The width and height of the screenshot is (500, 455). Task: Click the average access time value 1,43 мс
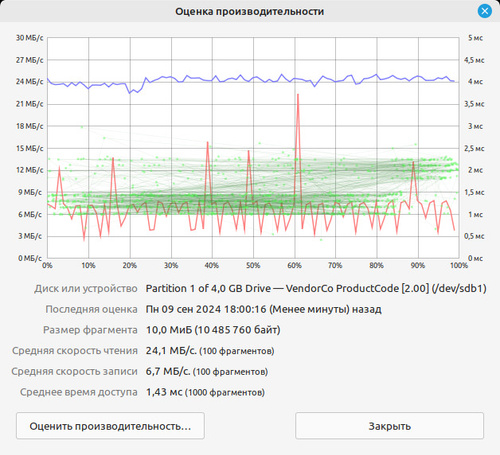click(164, 392)
